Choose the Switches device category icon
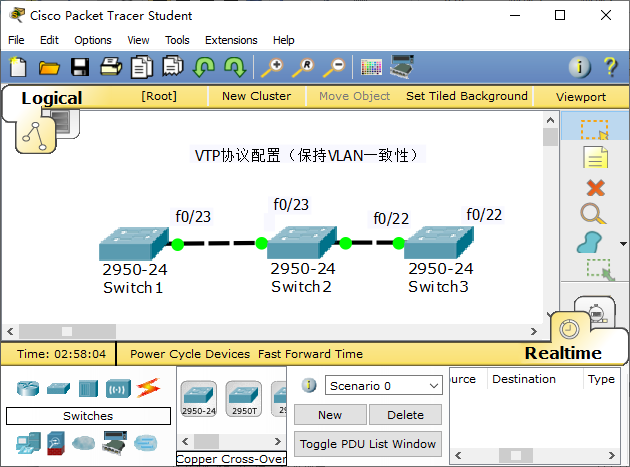Screen dimensions: 630x467 click(x=58, y=389)
